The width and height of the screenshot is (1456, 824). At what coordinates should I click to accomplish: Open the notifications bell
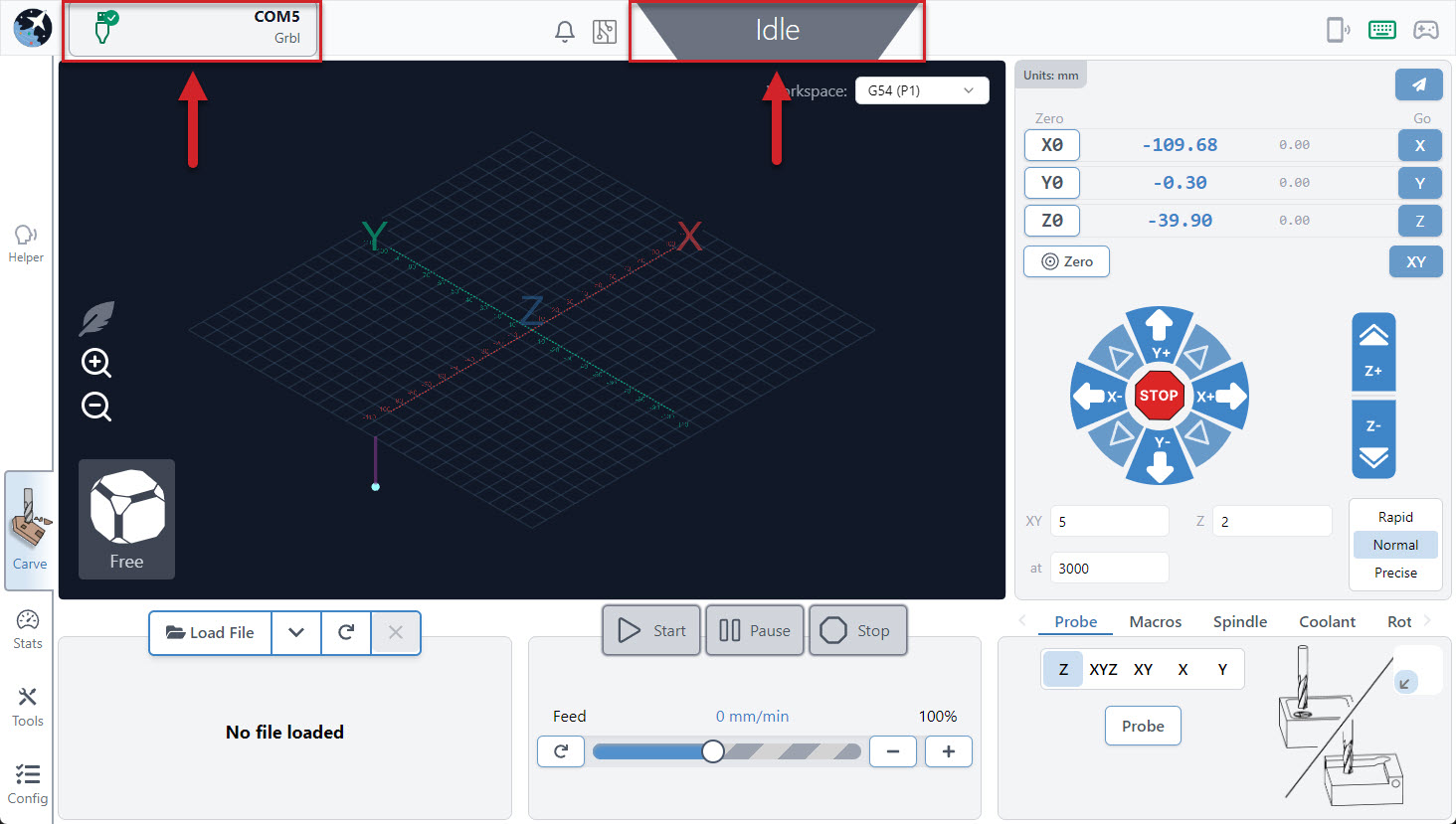565,31
